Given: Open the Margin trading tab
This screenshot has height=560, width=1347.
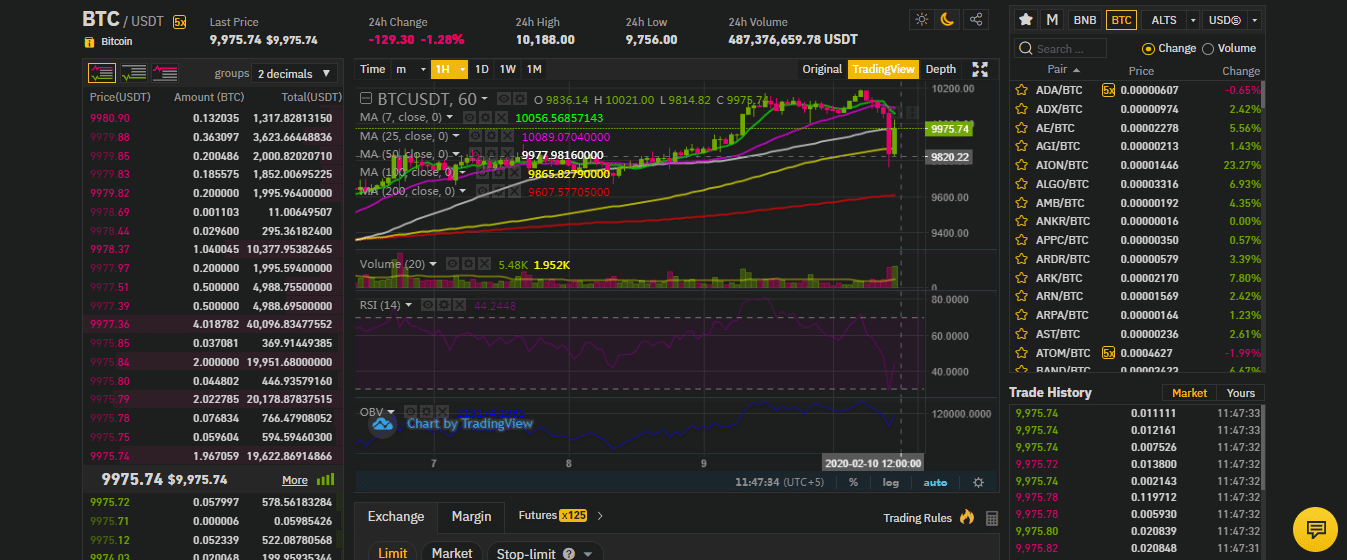Looking at the screenshot, I should click(471, 516).
